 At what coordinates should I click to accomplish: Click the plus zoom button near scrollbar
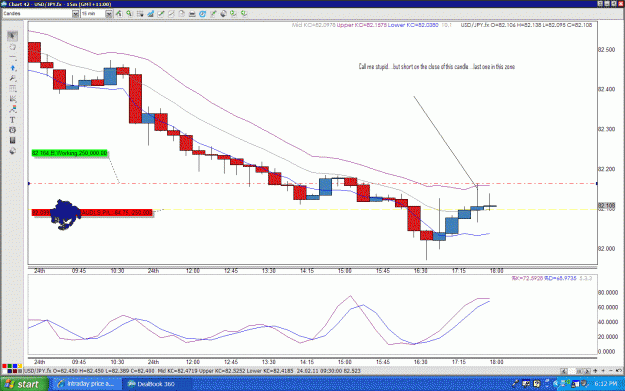point(603,371)
